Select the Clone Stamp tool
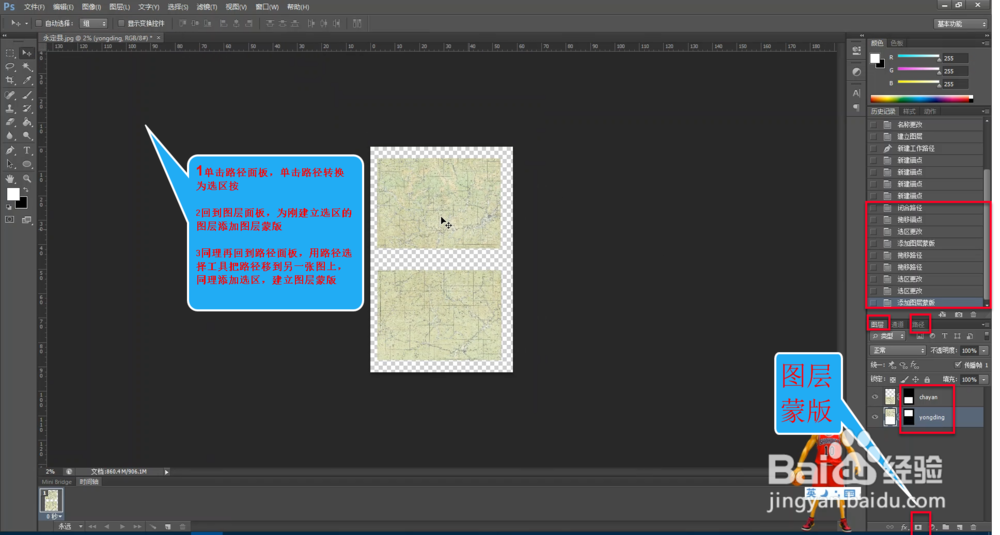 point(10,108)
